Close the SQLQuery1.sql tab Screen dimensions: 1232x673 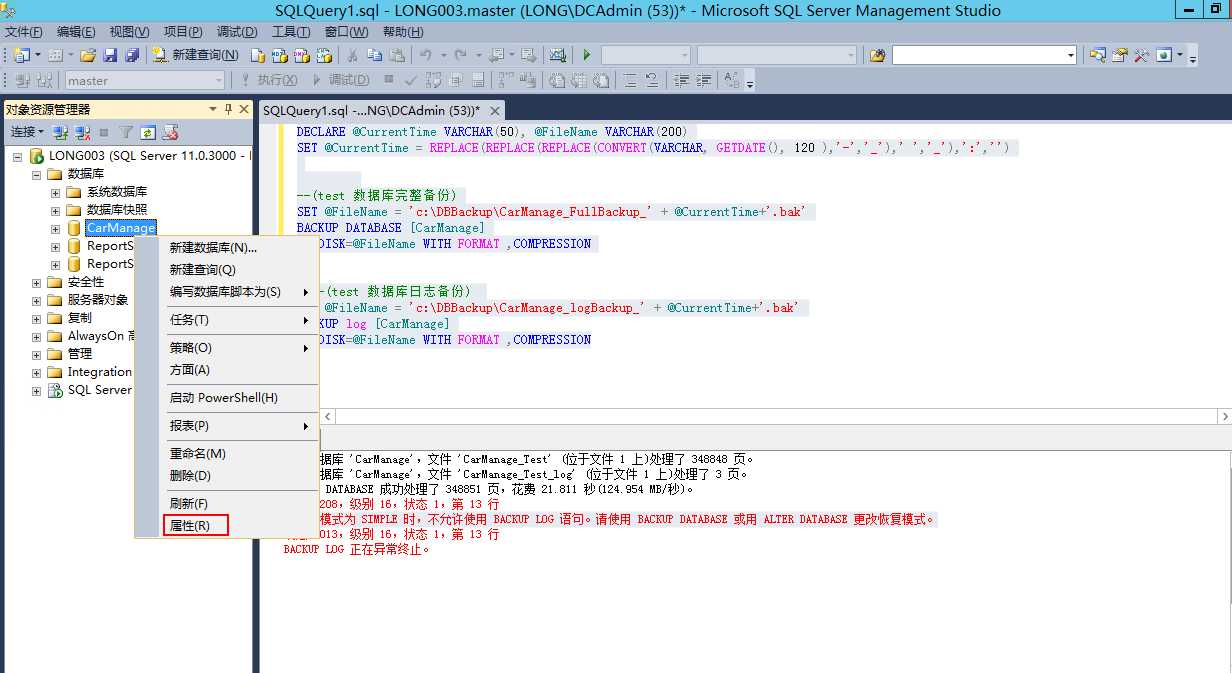pos(495,110)
